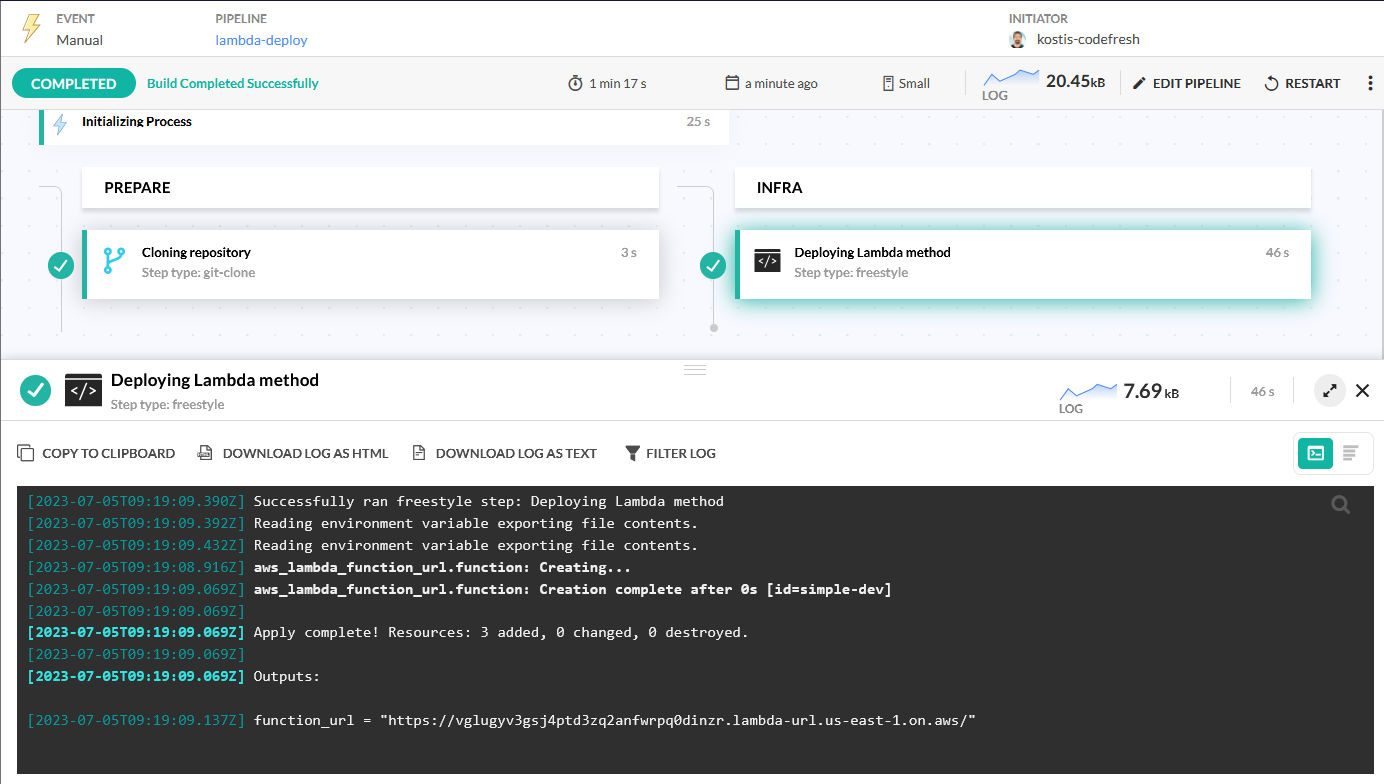Switch to terminal log view

[1316, 453]
